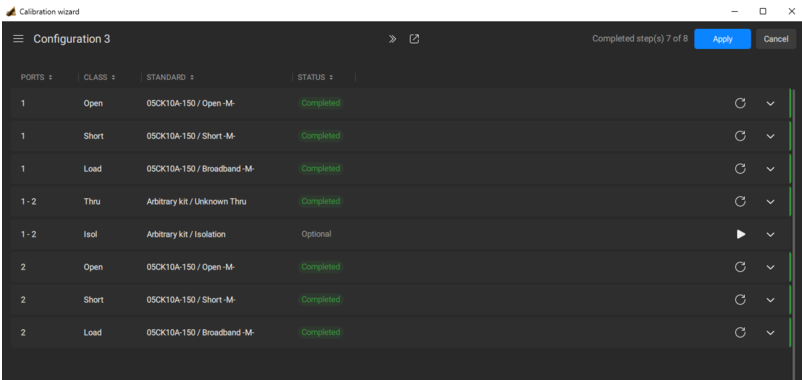This screenshot has height=380, width=802.
Task: Click the Configuration 3 title
Action: pos(72,39)
